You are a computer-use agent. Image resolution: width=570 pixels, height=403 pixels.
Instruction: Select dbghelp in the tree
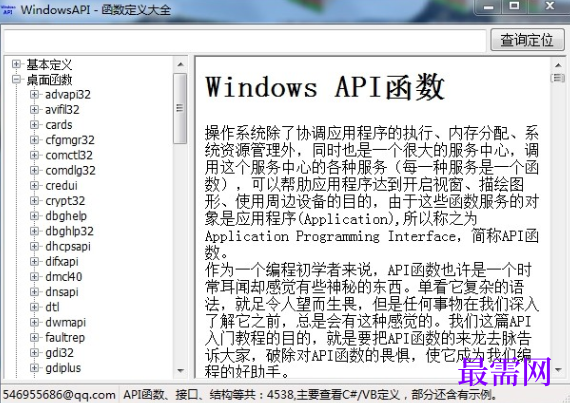66,216
